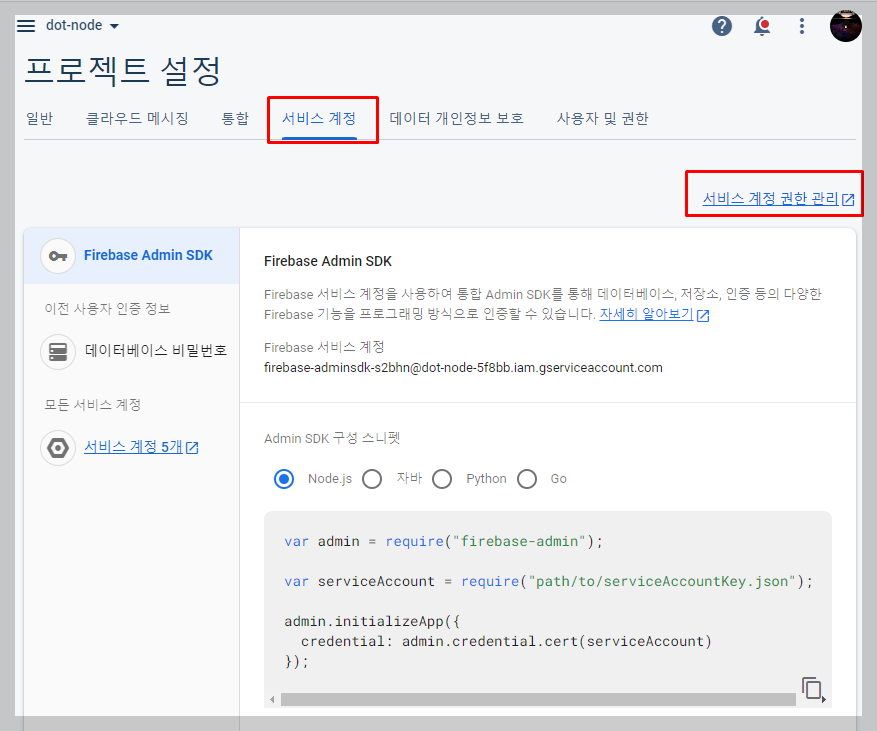Choose the Python radio button

point(442,479)
